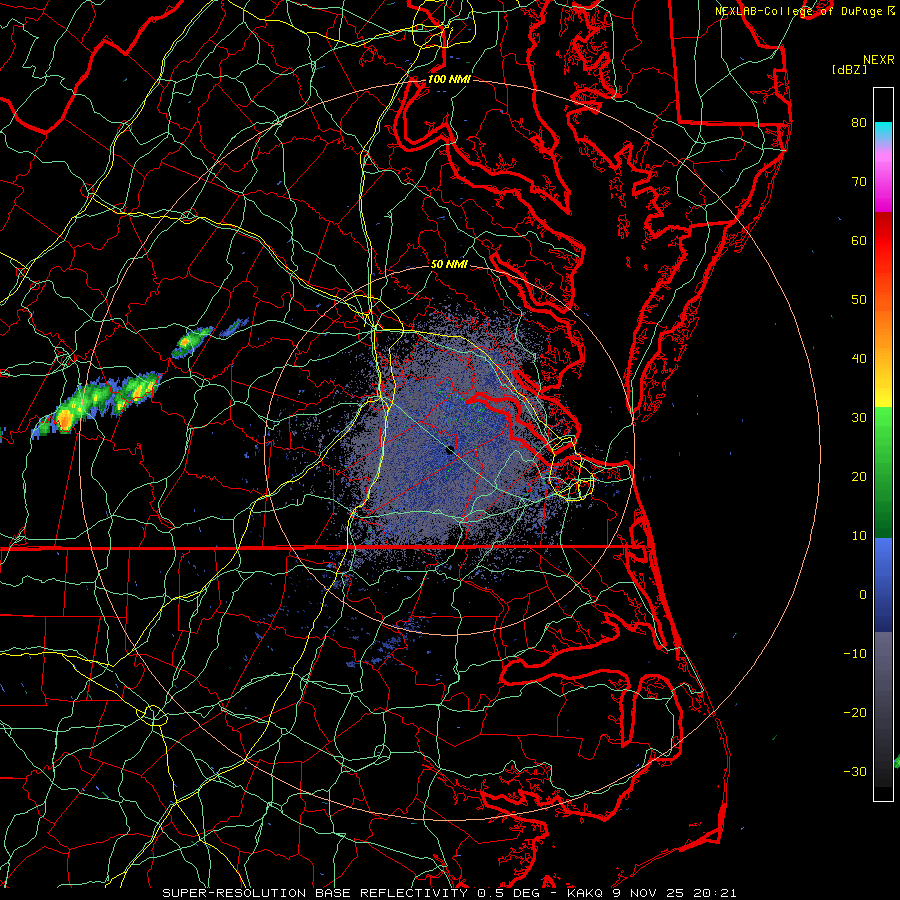Click the 50 NMI range ring label
Viewport: 900px width, 900px height.
[449, 264]
